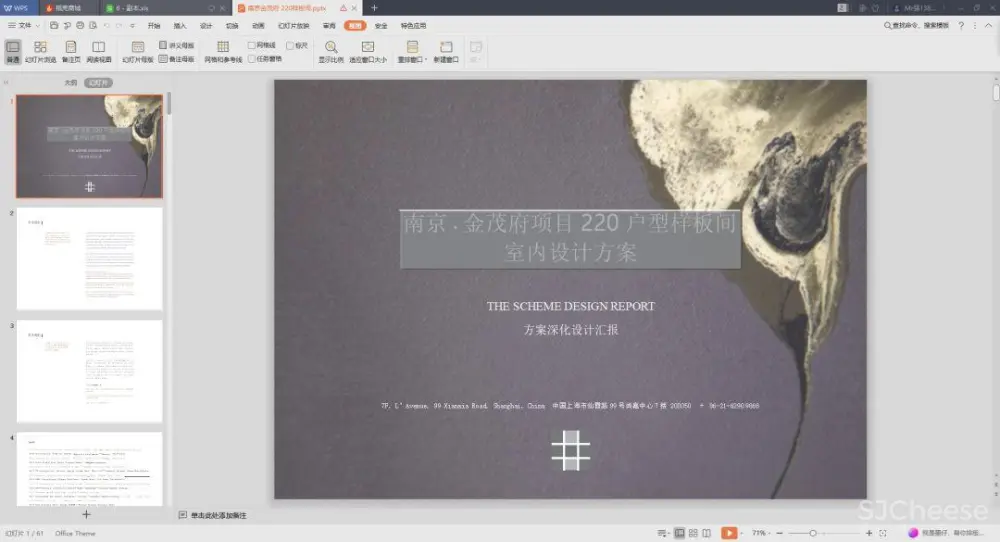Viewport: 1000px width, 542px height.
Task: Open the 备注页 notes page view
Action: click(70, 52)
